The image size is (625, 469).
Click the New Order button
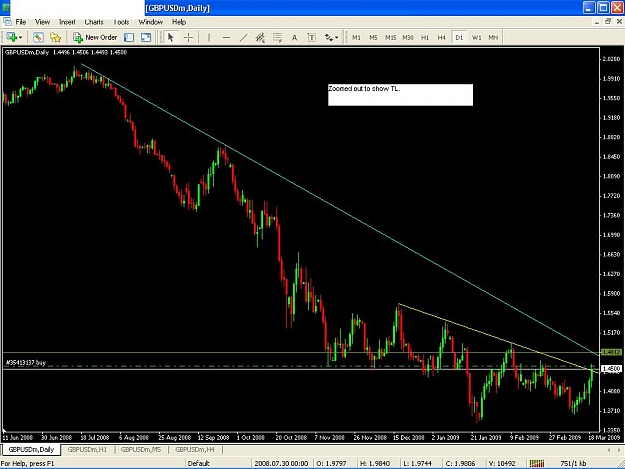95,37
